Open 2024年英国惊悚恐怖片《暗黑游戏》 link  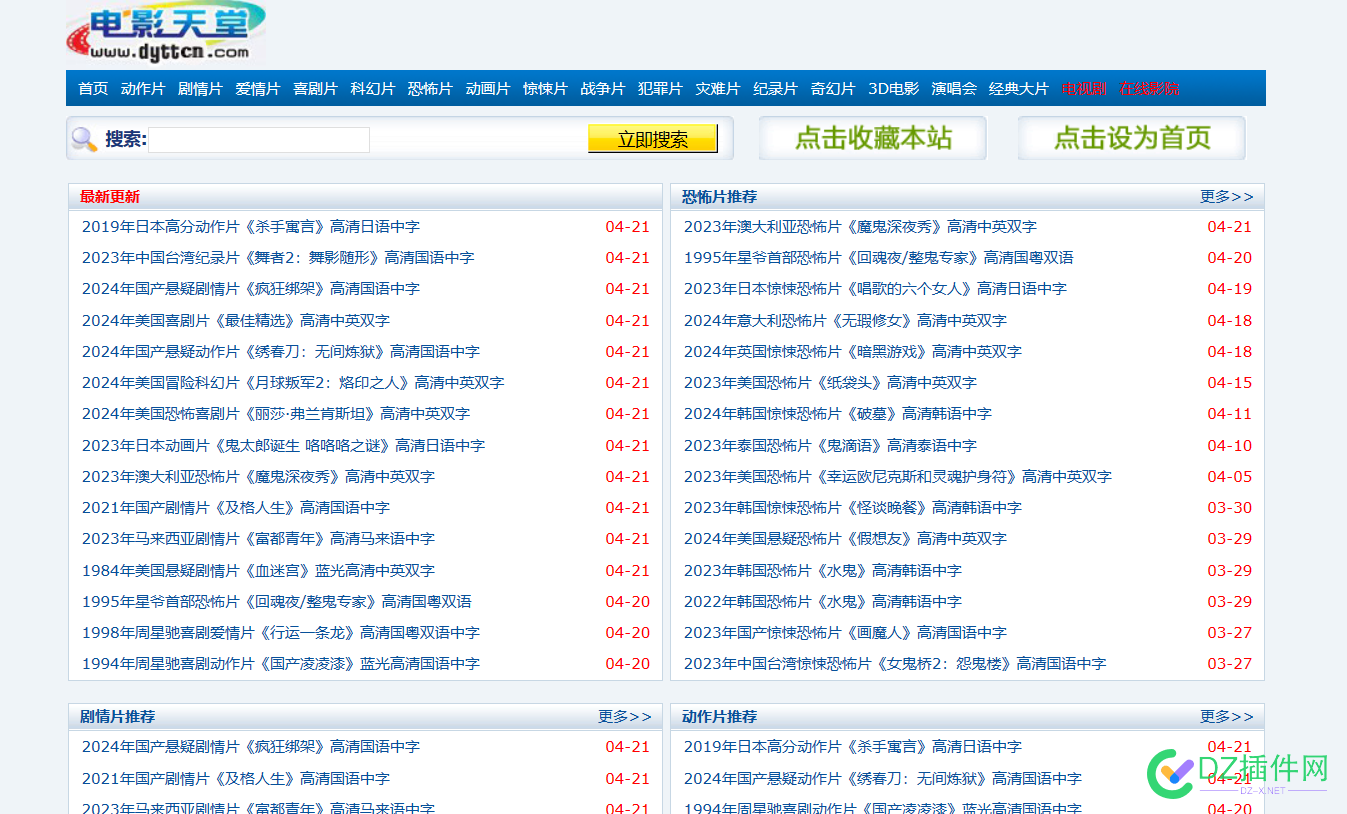(853, 352)
